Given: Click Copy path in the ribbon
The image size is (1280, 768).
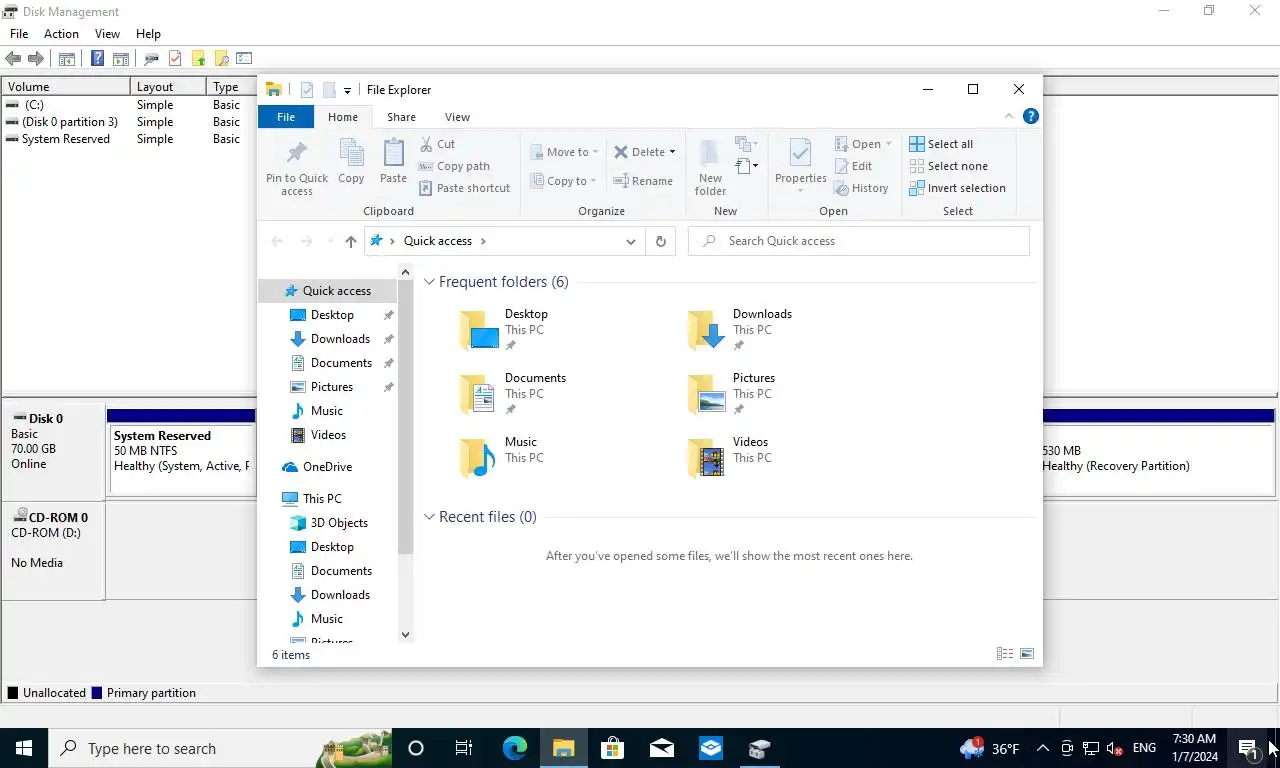Looking at the screenshot, I should click(454, 166).
